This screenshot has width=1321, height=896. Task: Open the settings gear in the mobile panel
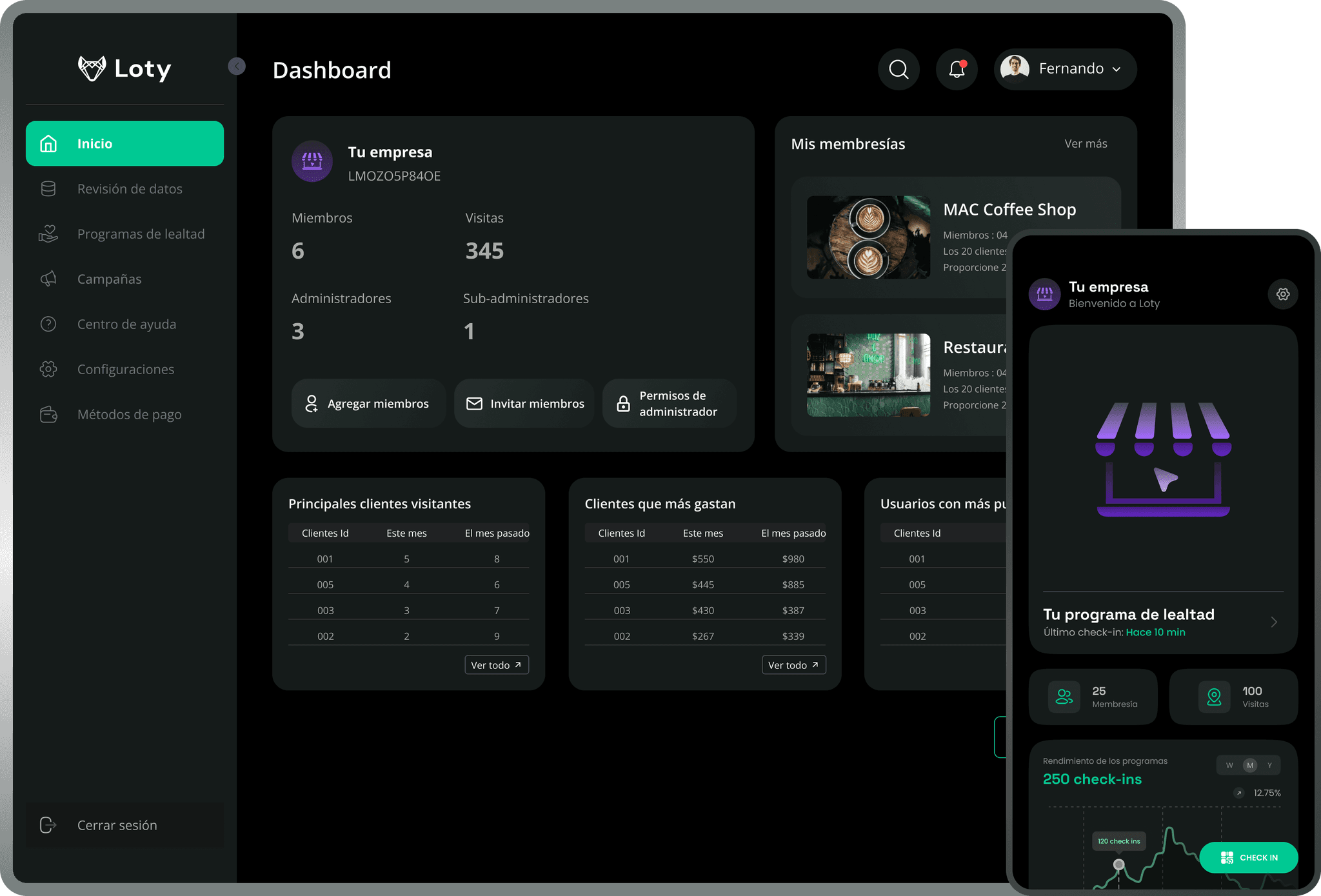(1283, 294)
